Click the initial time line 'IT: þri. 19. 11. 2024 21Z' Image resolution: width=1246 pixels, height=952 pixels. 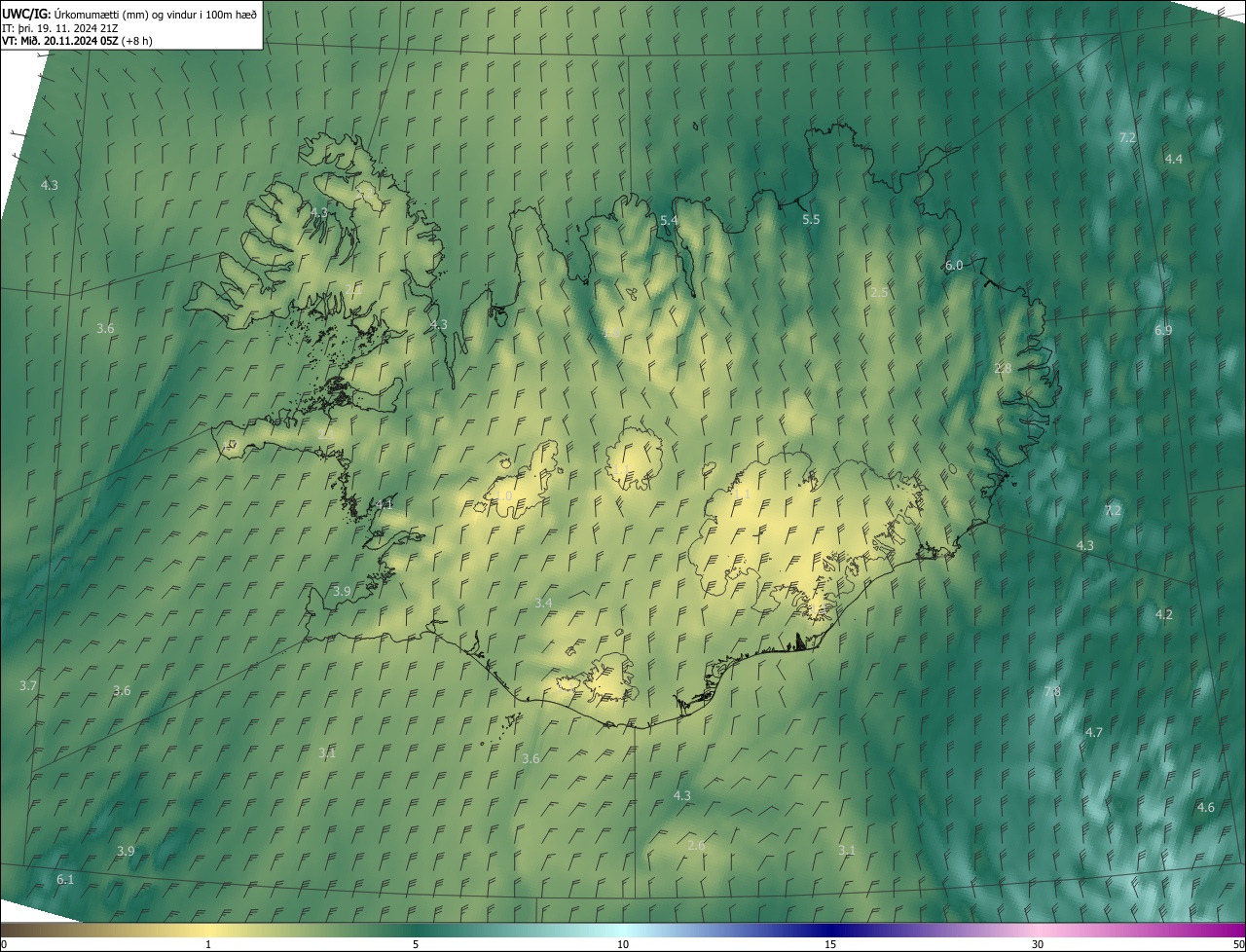pos(60,27)
